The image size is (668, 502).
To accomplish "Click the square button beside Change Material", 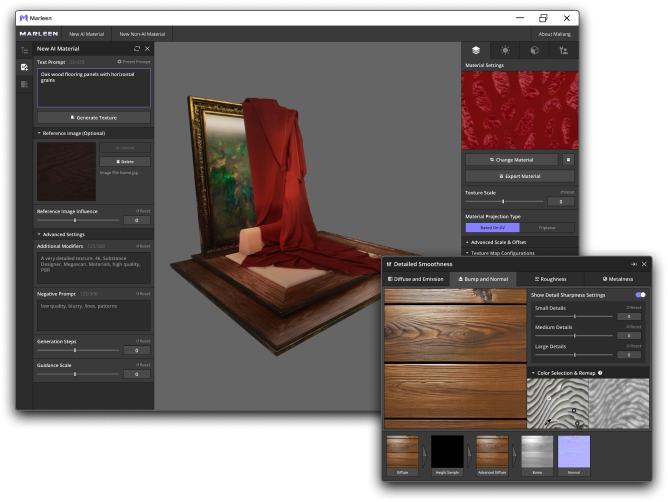I will point(568,160).
